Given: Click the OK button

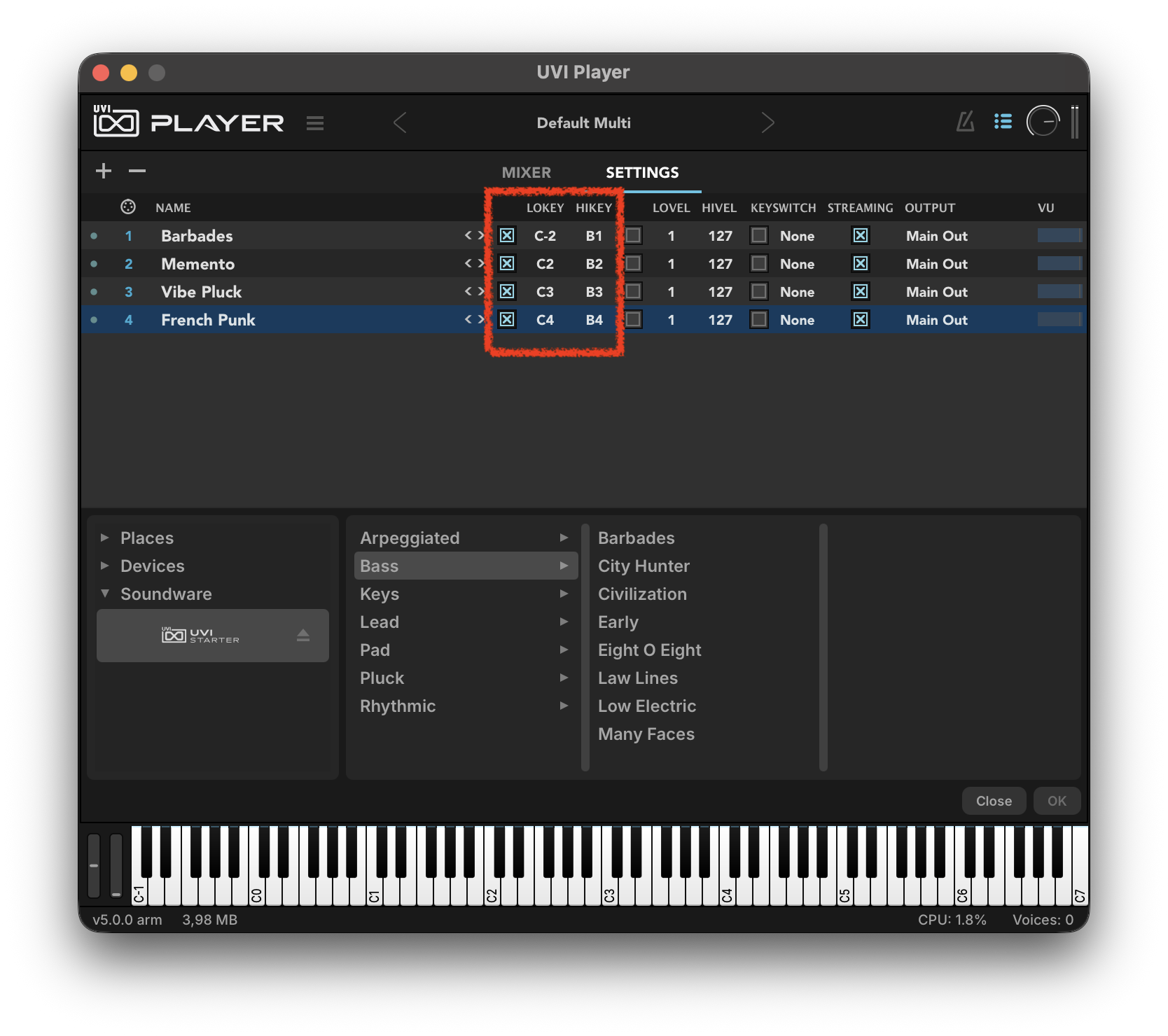Looking at the screenshot, I should pyautogui.click(x=1057, y=801).
